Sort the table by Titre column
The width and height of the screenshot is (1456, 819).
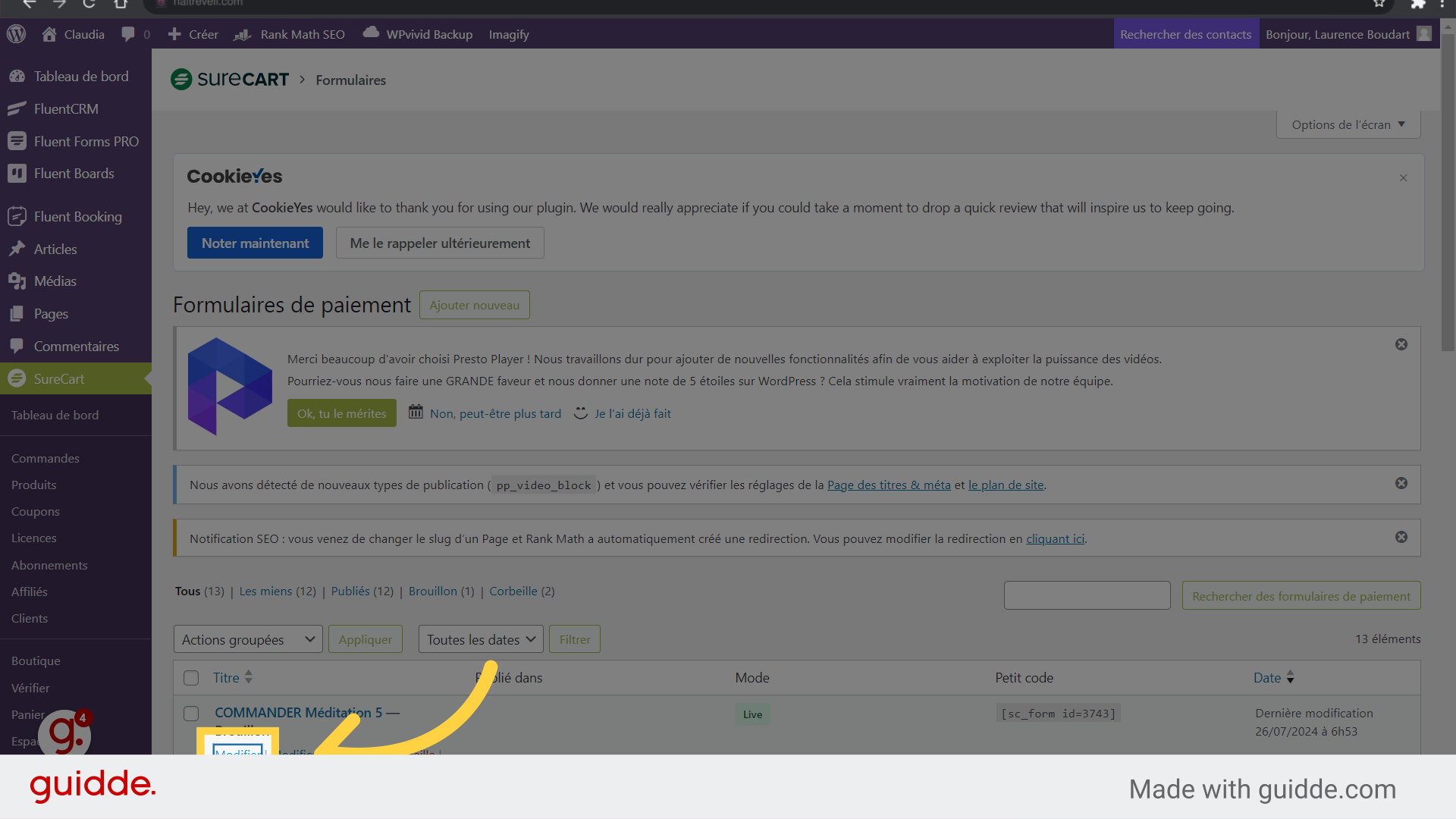pyautogui.click(x=232, y=677)
